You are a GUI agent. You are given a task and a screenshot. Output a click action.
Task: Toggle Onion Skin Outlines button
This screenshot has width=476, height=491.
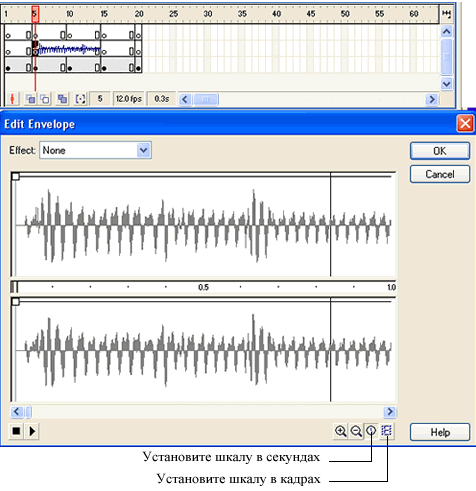pyautogui.click(x=45, y=99)
